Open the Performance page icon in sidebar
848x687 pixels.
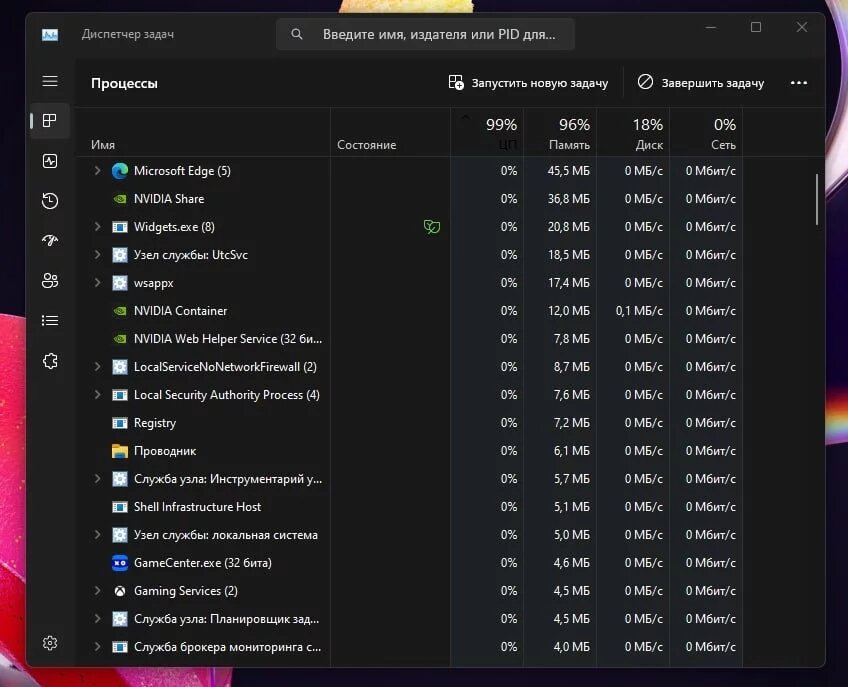[x=50, y=161]
